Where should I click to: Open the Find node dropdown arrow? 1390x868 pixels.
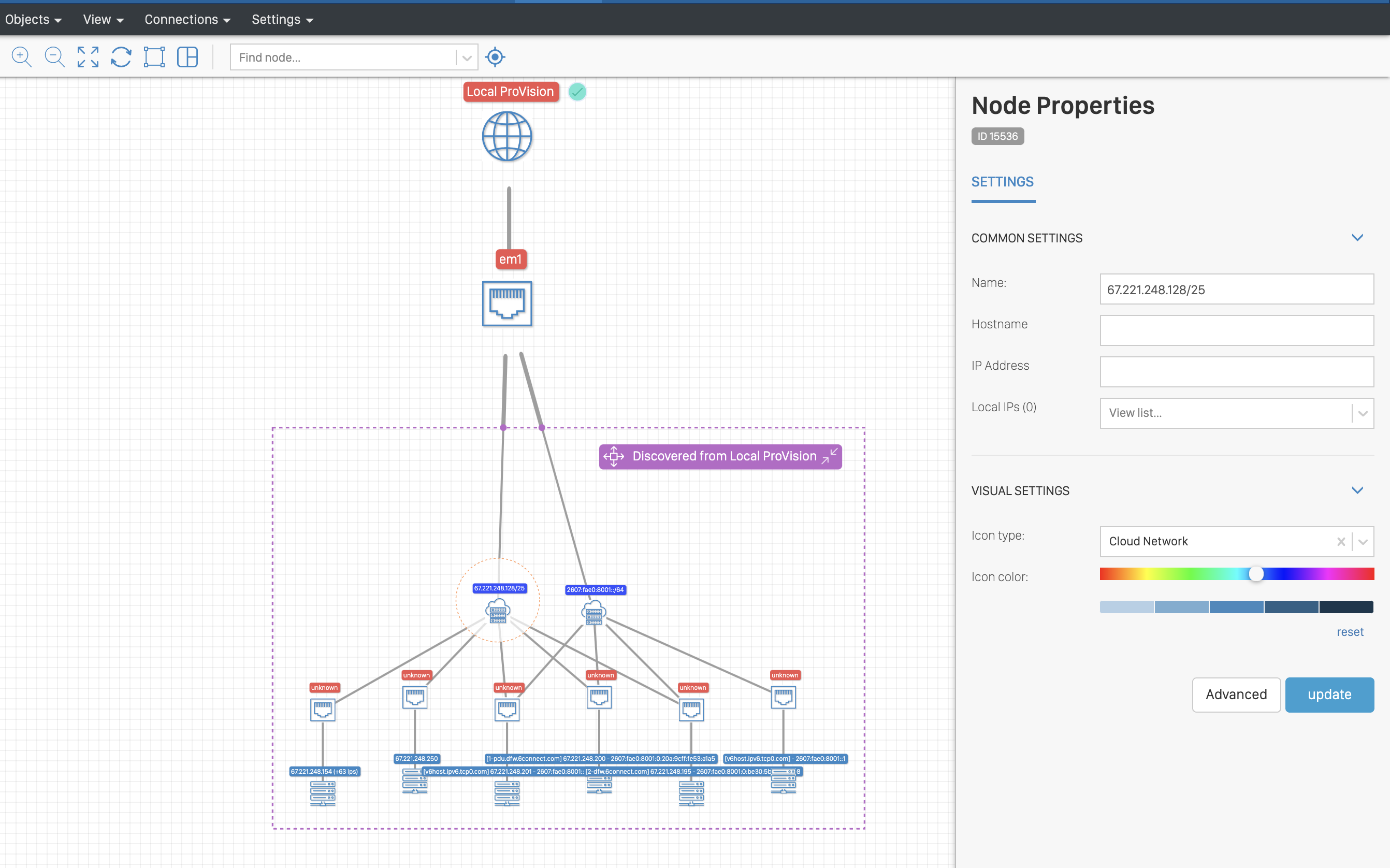click(x=467, y=57)
